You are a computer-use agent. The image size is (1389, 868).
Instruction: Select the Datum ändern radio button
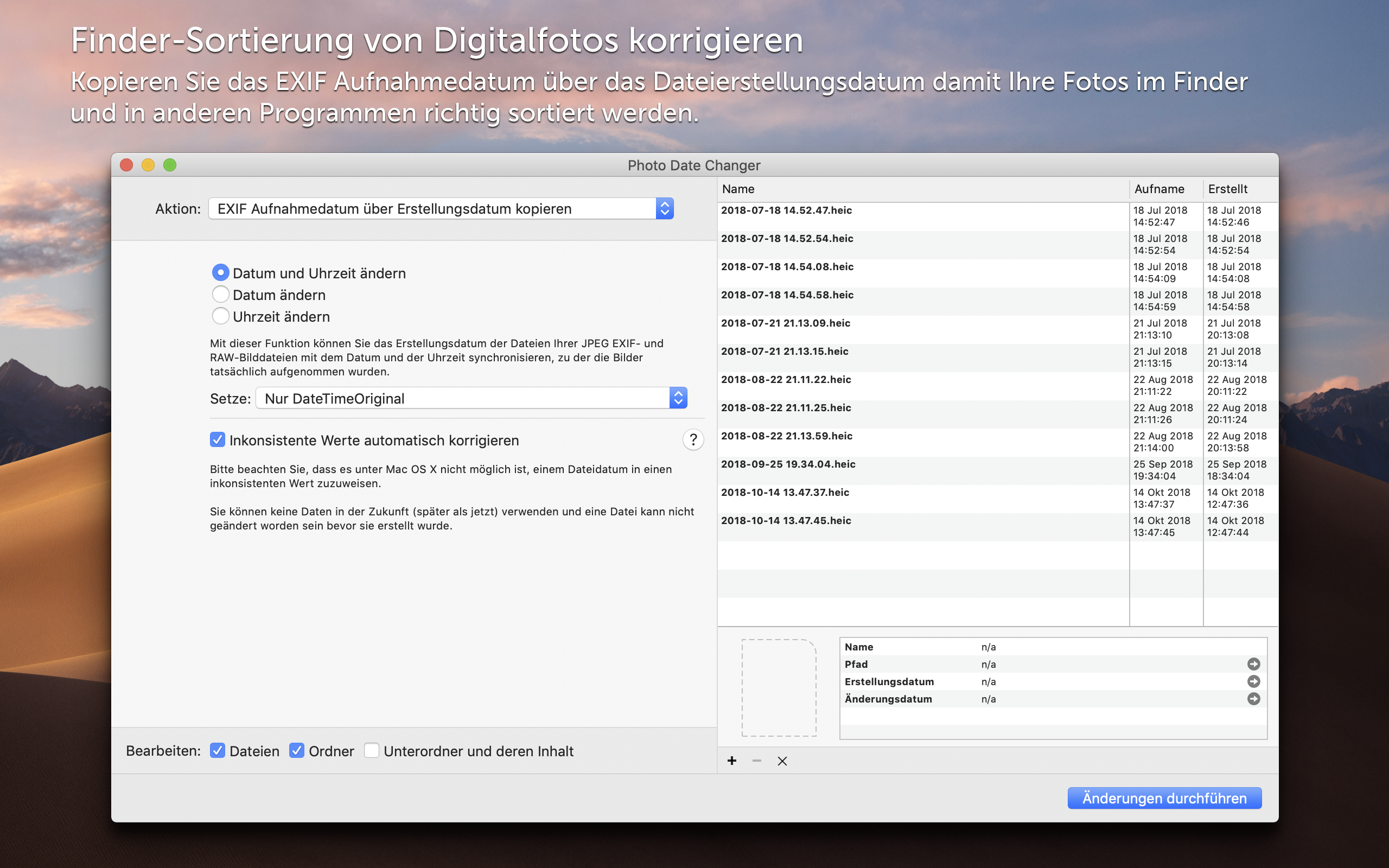pos(221,295)
